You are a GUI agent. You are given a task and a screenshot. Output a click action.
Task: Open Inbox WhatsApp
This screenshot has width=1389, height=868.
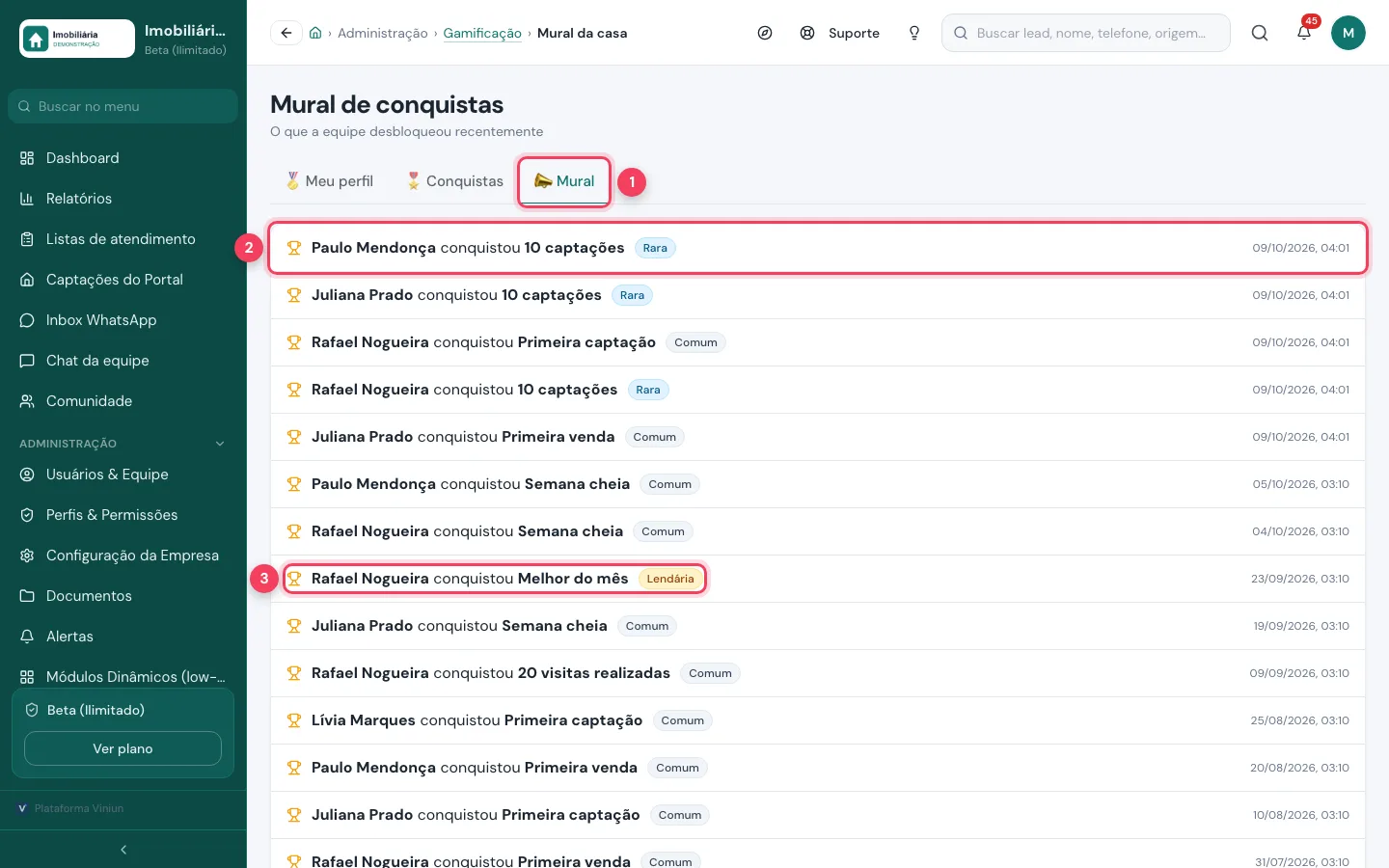(123, 320)
